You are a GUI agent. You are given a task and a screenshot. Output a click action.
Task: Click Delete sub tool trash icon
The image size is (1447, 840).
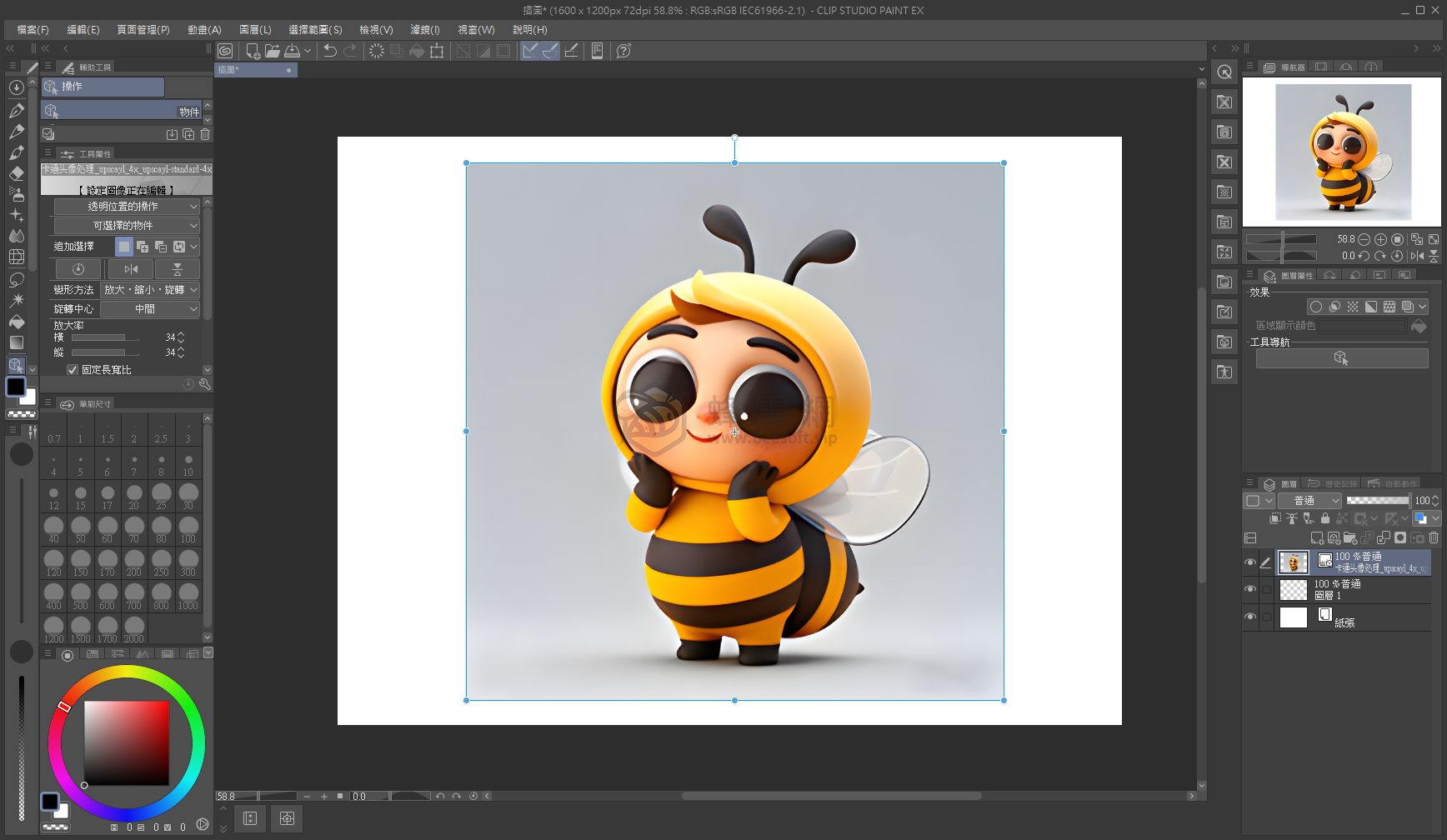point(205,134)
